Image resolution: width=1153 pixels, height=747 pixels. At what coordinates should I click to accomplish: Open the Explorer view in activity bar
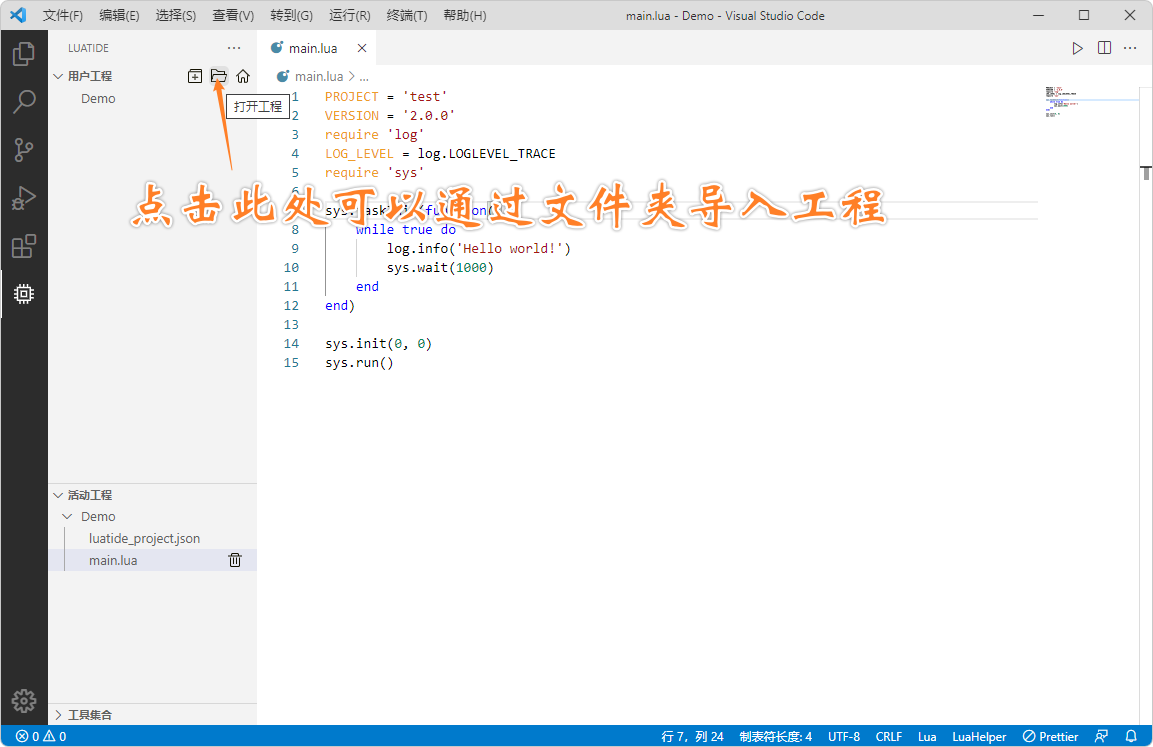pyautogui.click(x=24, y=54)
